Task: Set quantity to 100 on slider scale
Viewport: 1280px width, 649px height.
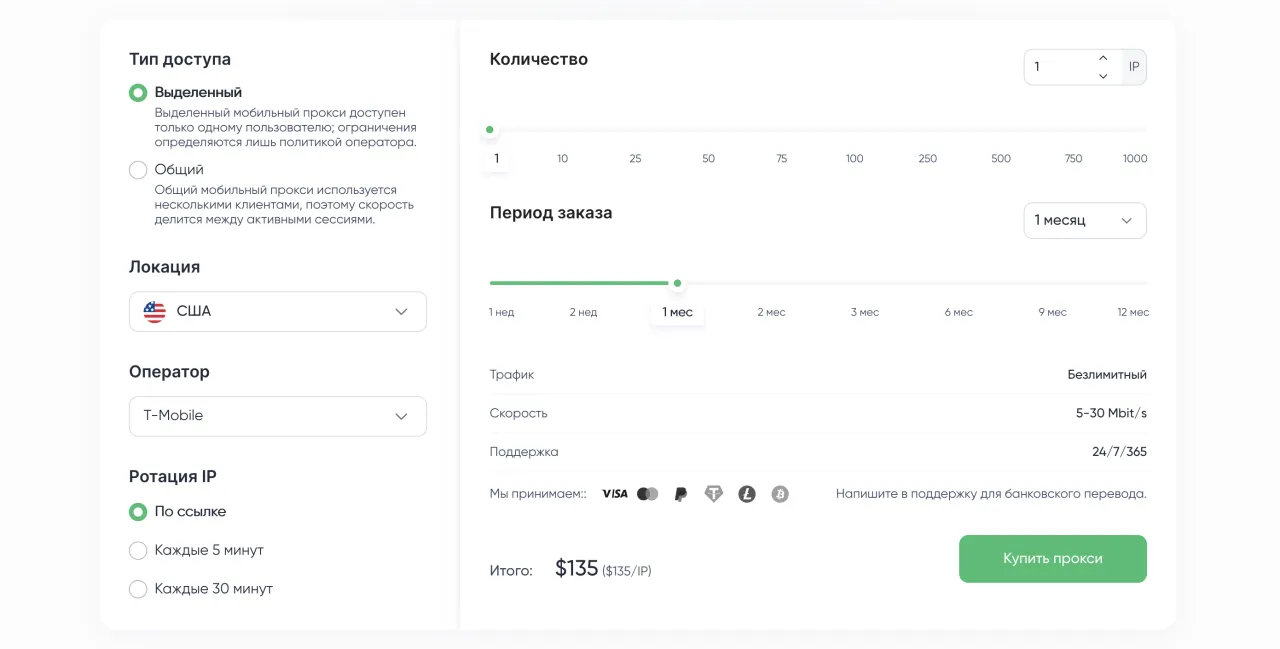Action: [x=855, y=159]
